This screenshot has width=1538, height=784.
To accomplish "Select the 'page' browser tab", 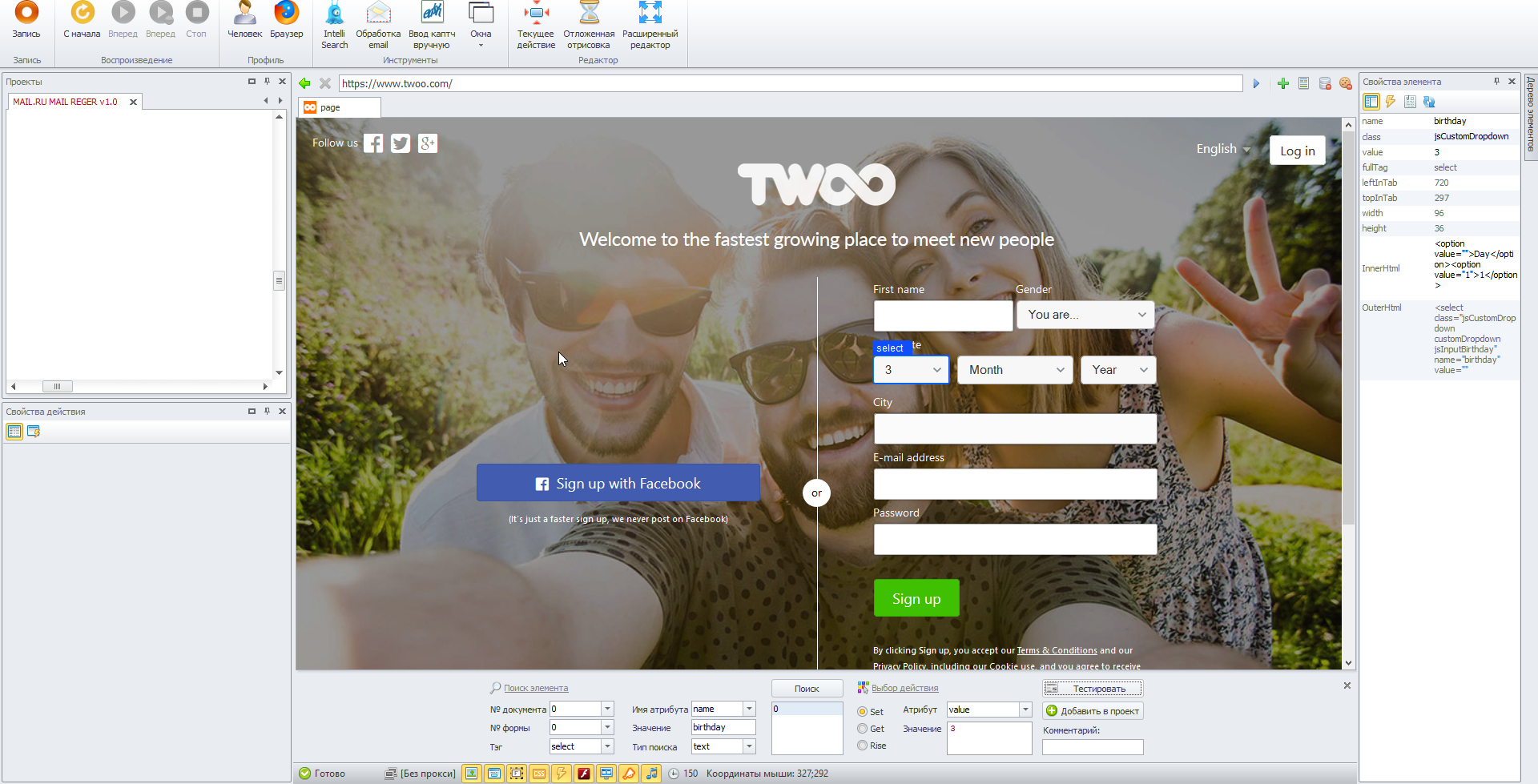I will coord(339,107).
